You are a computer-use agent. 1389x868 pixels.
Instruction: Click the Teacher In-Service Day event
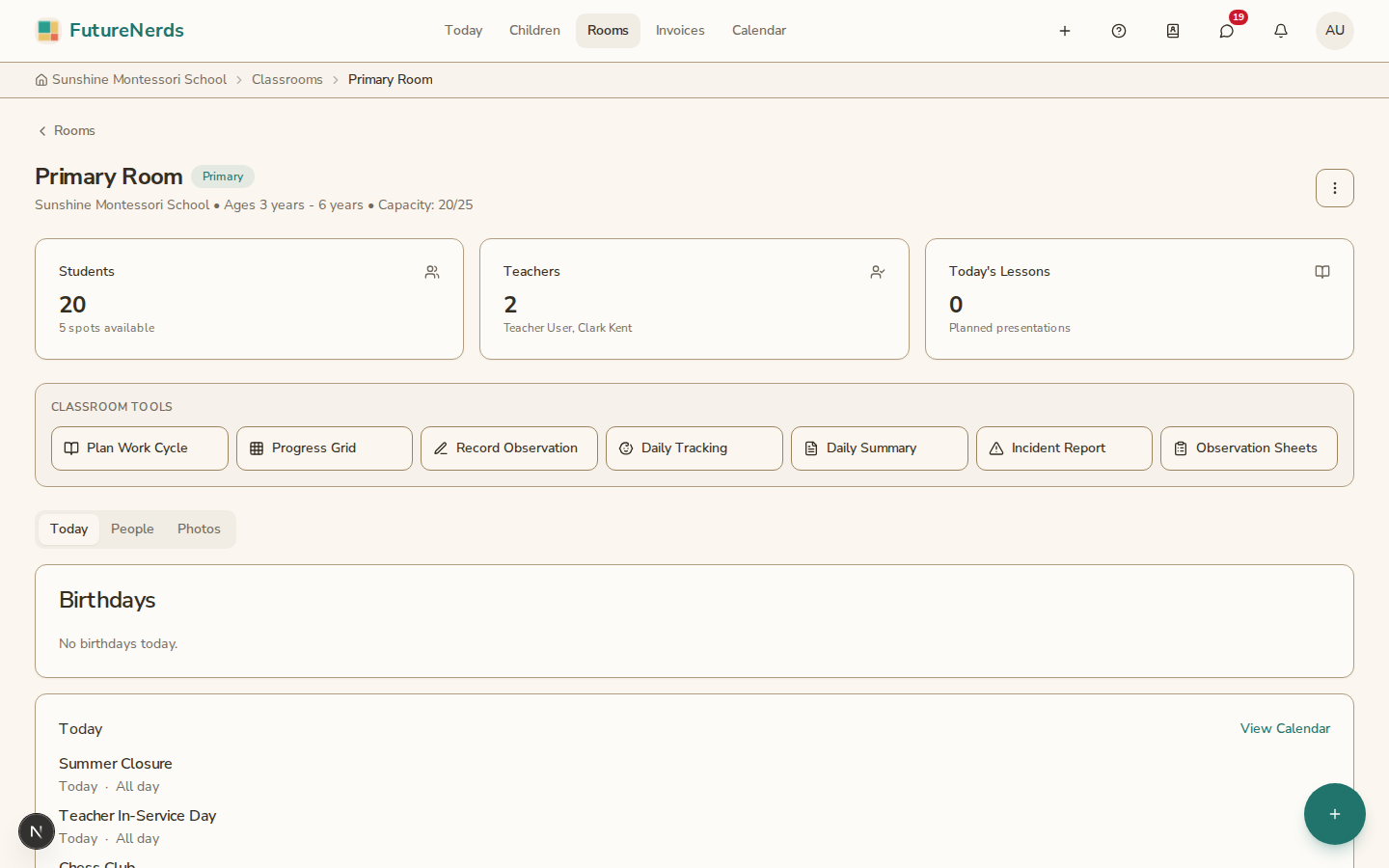(138, 816)
